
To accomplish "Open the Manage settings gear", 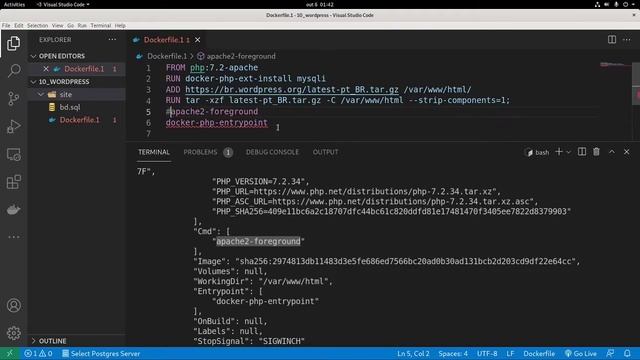I will tap(13, 333).
